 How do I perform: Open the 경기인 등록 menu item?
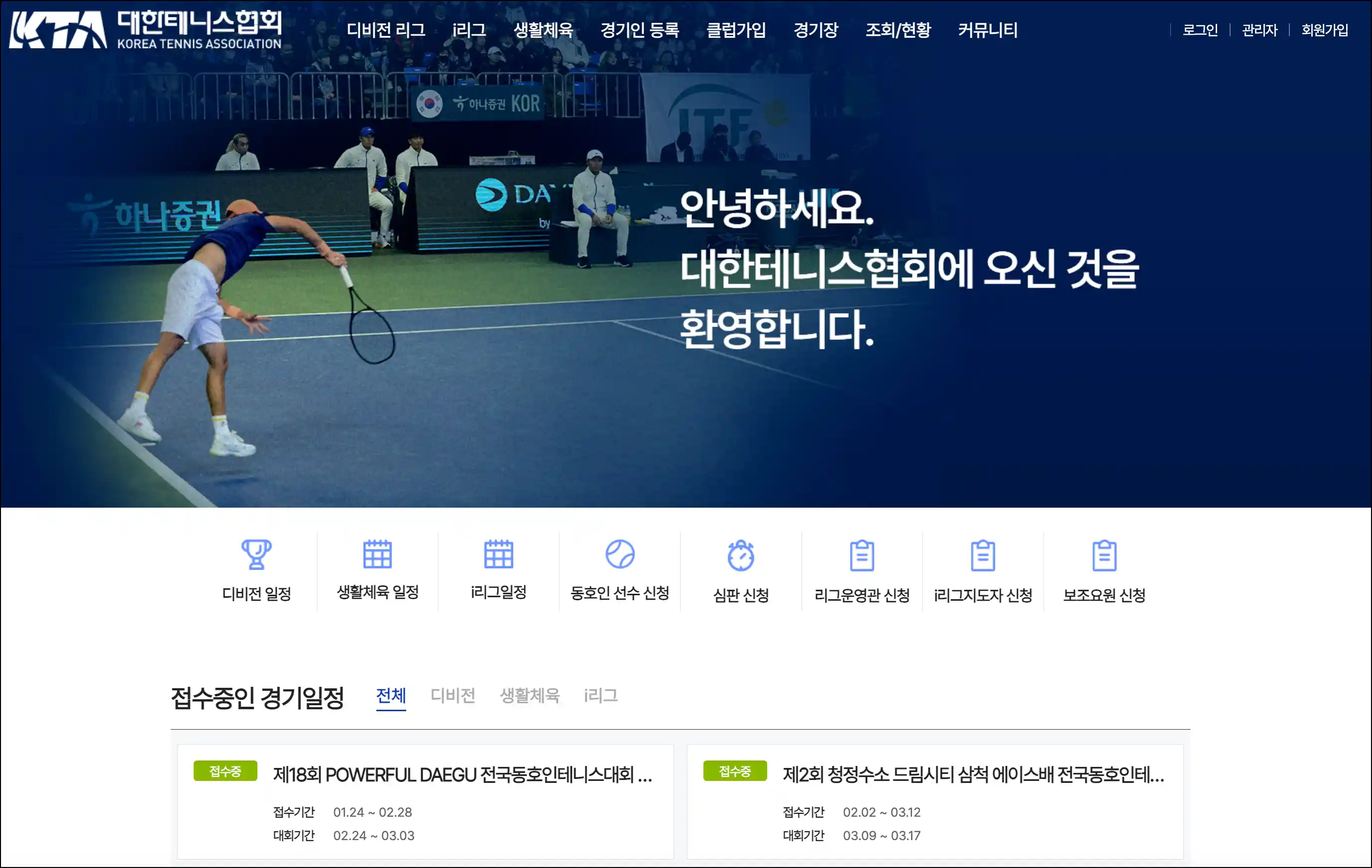coord(639,30)
